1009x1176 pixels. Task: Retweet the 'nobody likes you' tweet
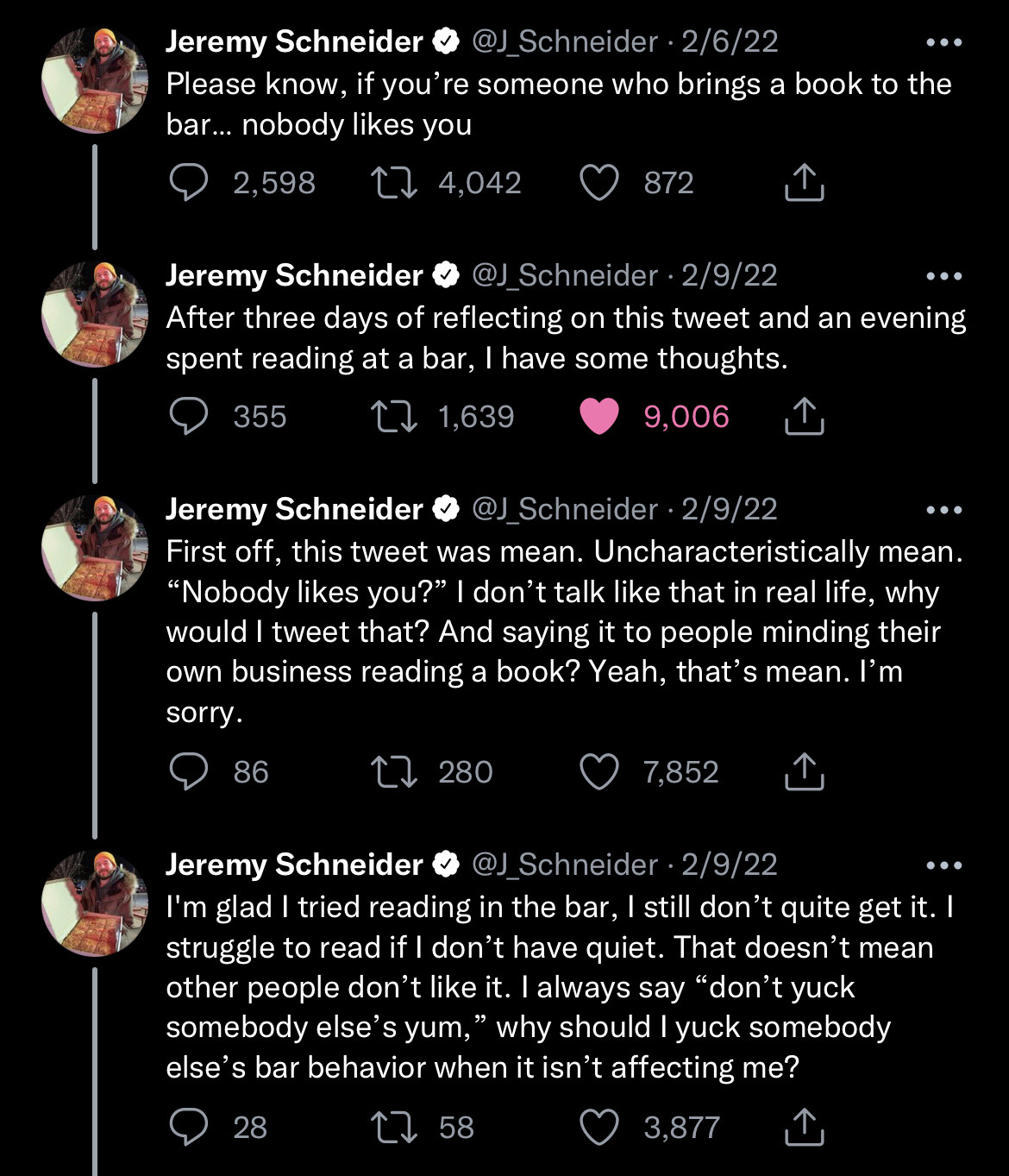point(393,183)
